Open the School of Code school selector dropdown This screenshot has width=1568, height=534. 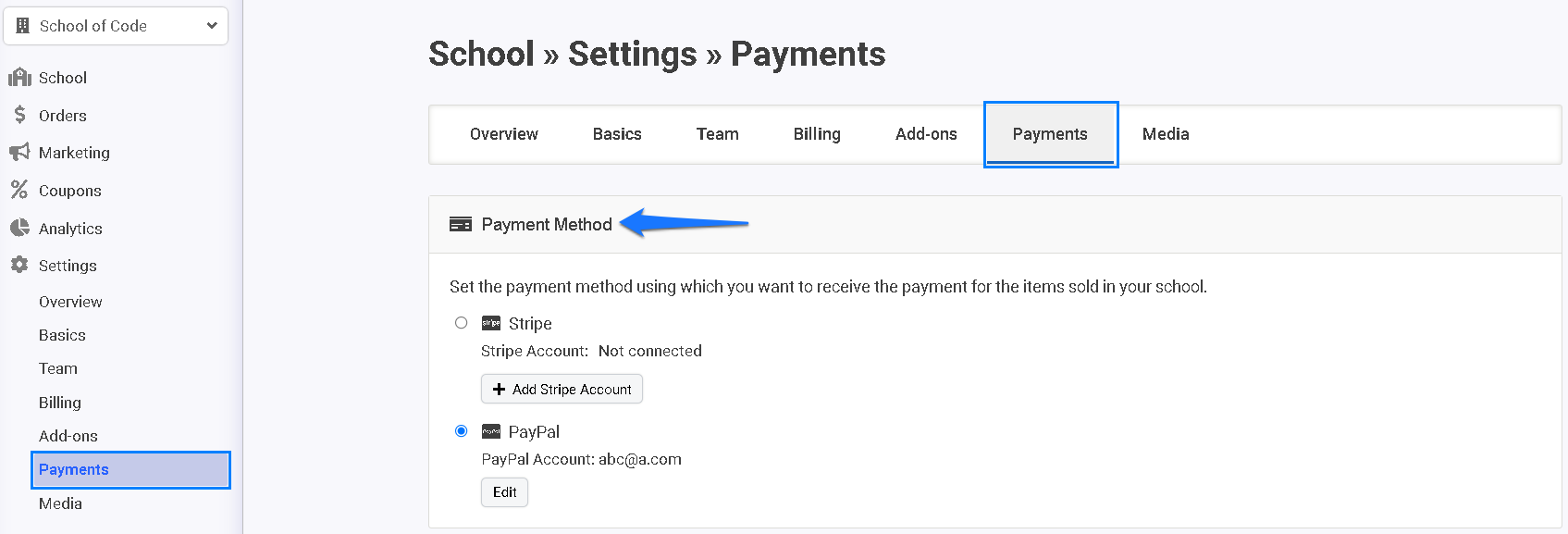(x=116, y=26)
